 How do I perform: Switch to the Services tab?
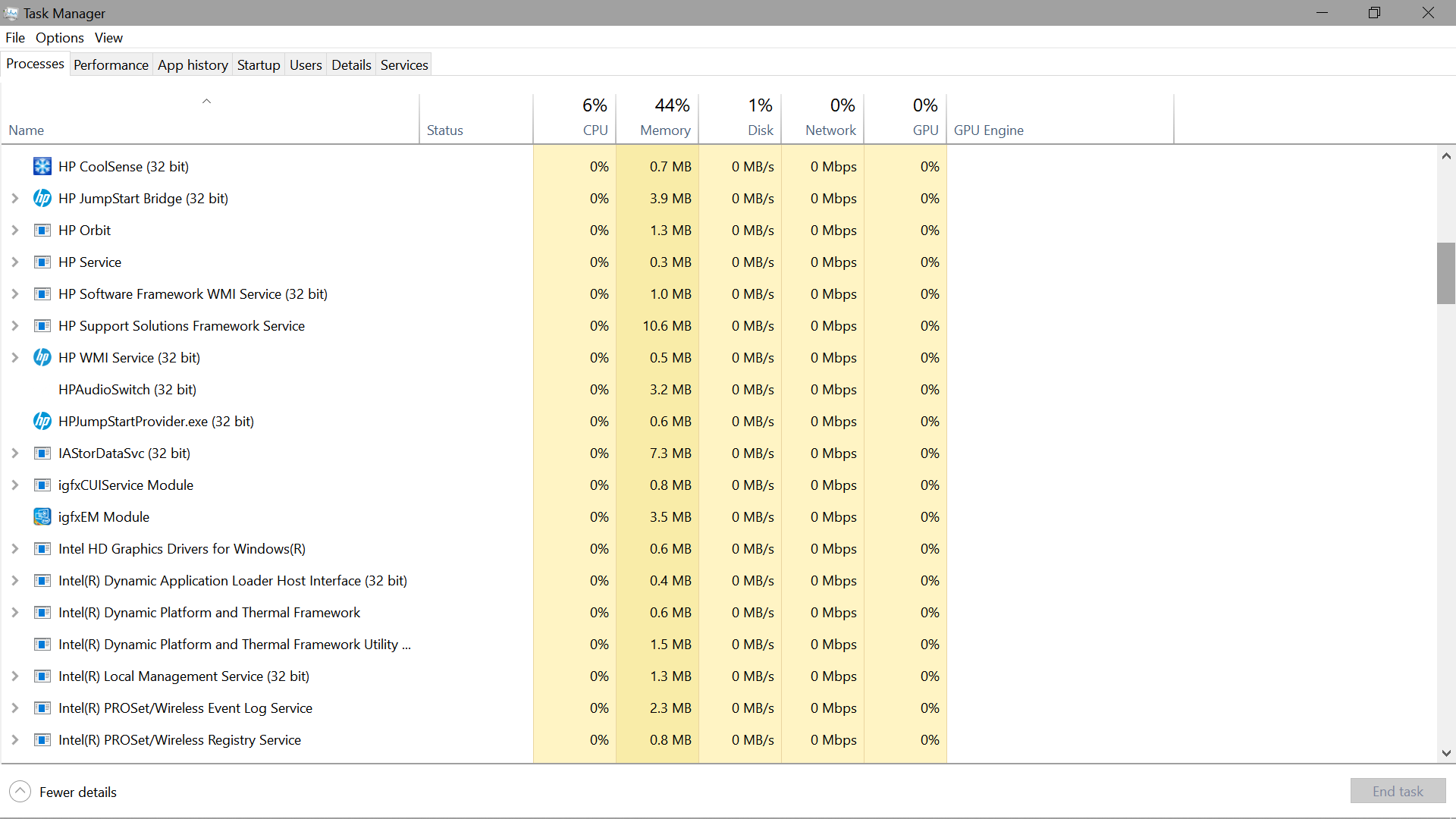coord(404,65)
